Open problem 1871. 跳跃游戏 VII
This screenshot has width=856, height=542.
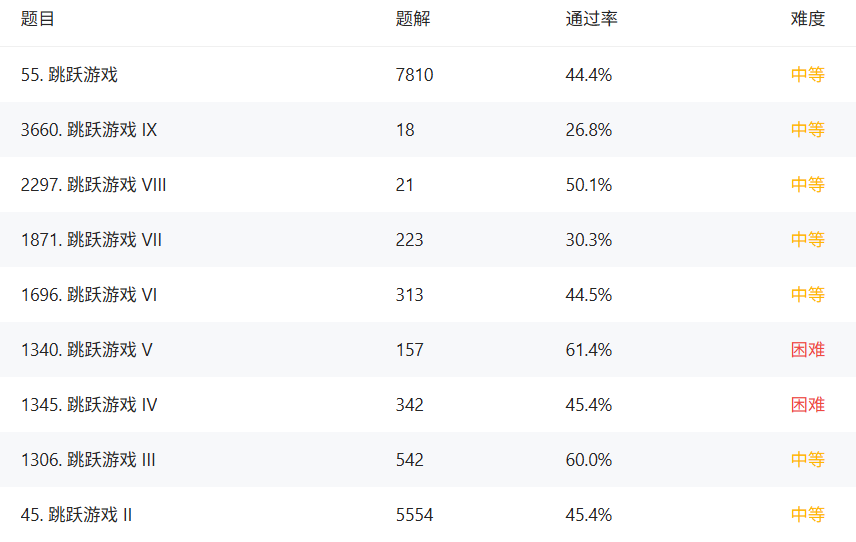[91, 240]
